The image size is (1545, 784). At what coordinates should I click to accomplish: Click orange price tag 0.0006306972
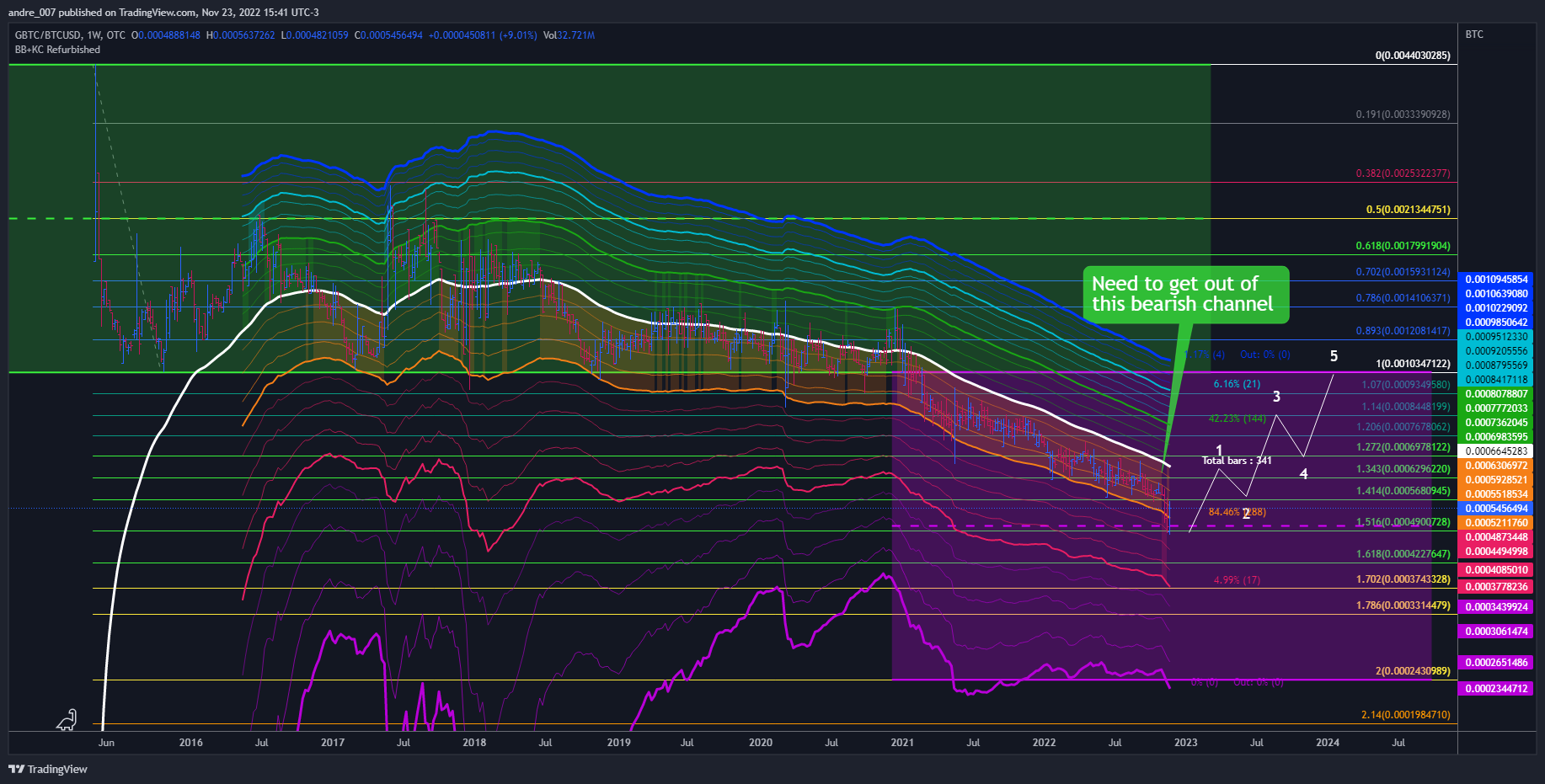(1496, 466)
